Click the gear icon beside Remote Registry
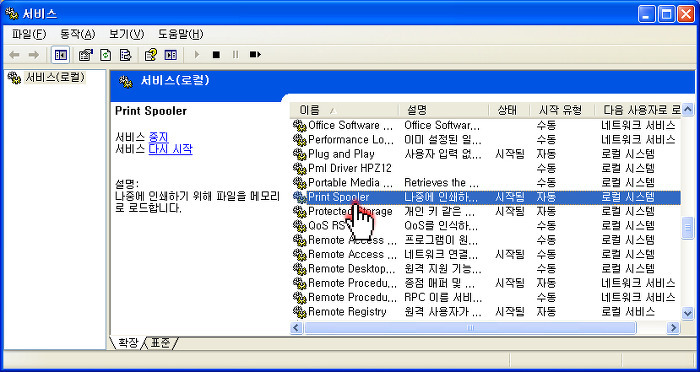 [300, 312]
